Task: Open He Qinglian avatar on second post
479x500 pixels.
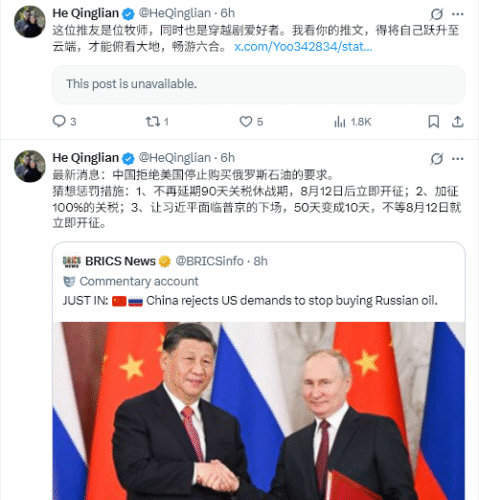Action: pos(30,166)
